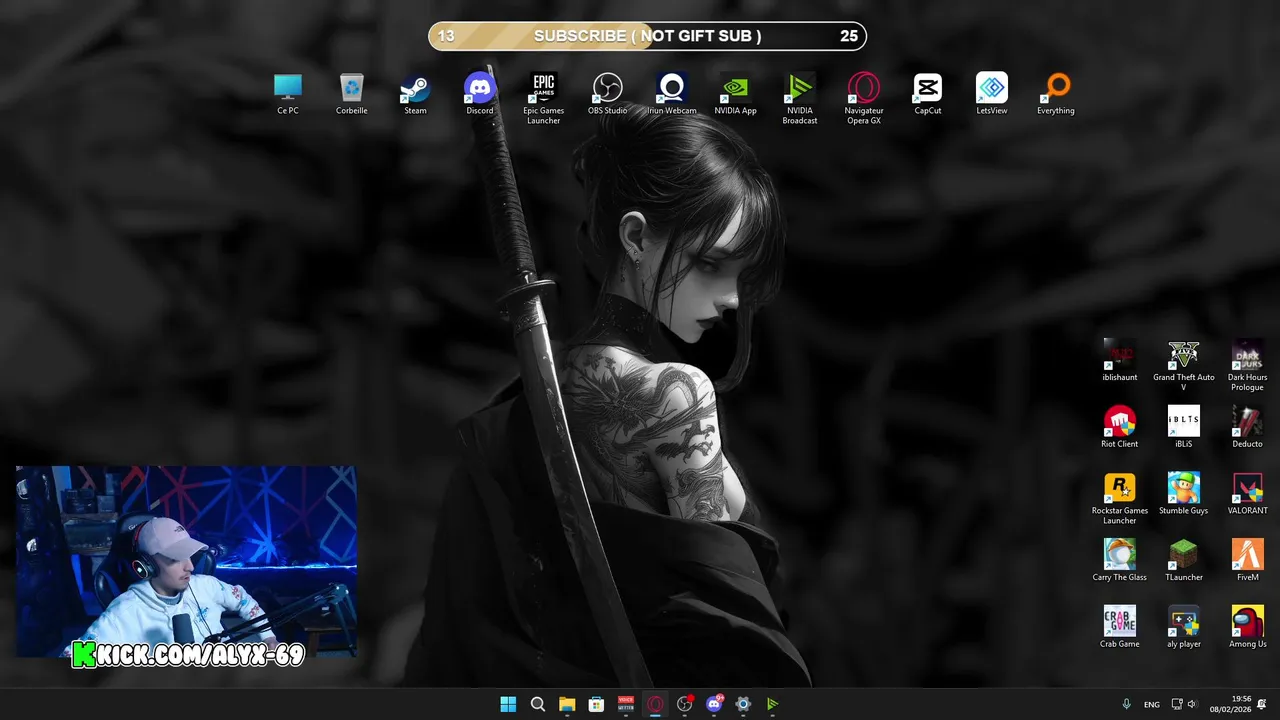Launch Steam from the desktop
Image resolution: width=1280 pixels, height=720 pixels.
[x=415, y=94]
